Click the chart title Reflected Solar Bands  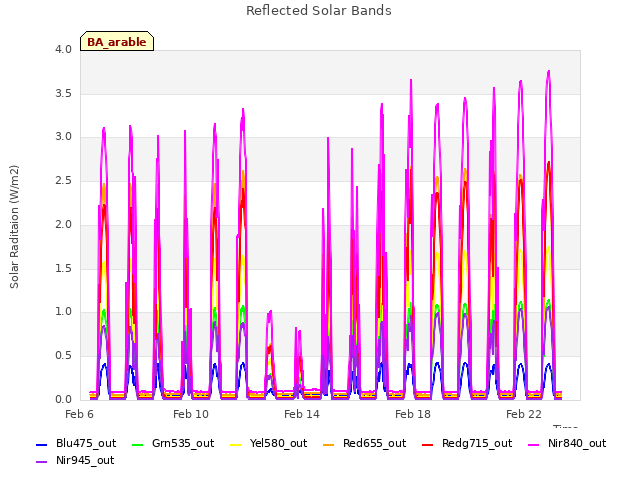(319, 11)
